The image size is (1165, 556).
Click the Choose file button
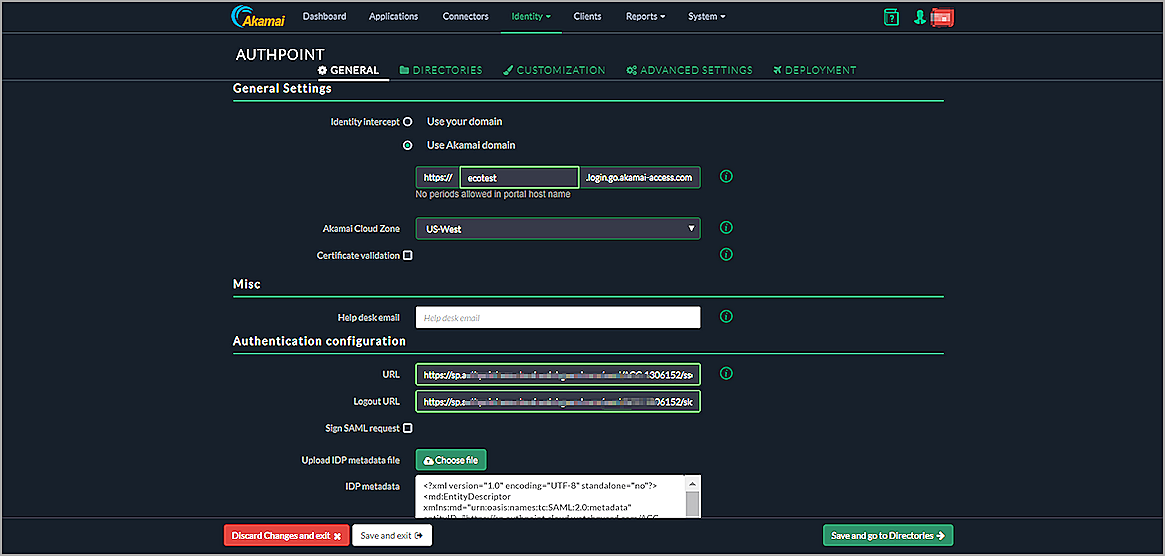pyautogui.click(x=451, y=460)
